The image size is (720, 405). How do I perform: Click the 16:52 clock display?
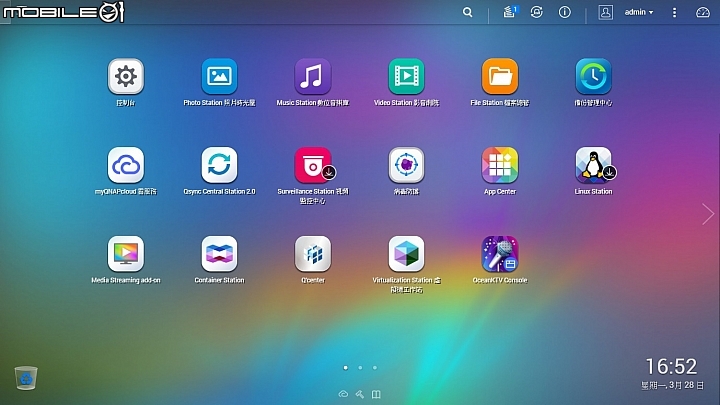coord(671,366)
